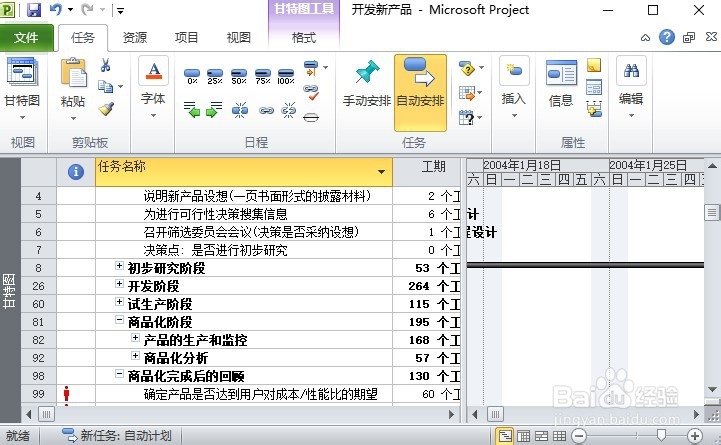Click the Task Usage view icon in status bar
The width and height of the screenshot is (721, 445).
click(523, 436)
